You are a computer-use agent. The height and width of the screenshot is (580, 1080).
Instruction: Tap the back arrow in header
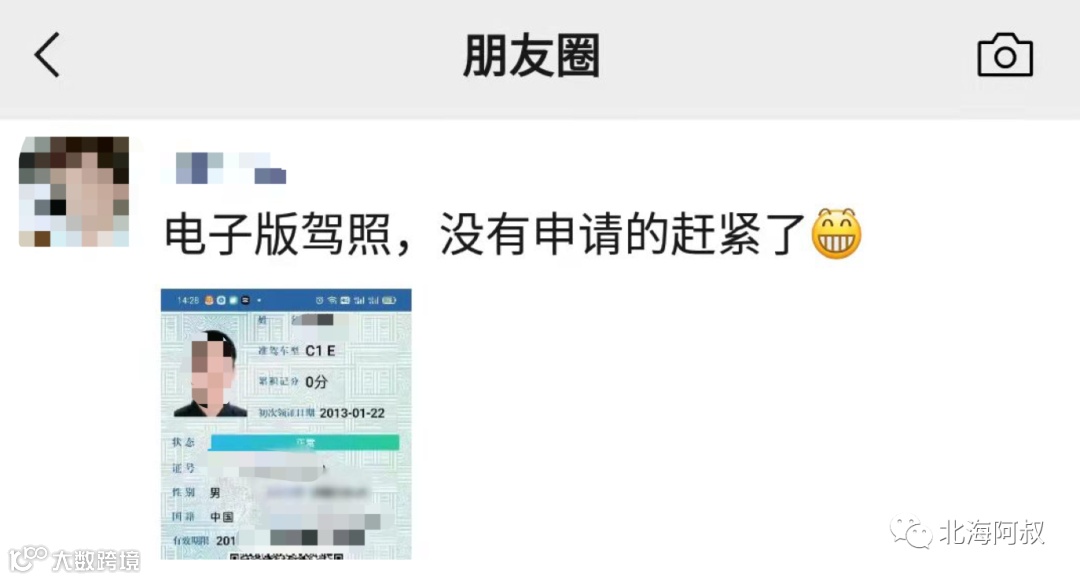point(48,54)
